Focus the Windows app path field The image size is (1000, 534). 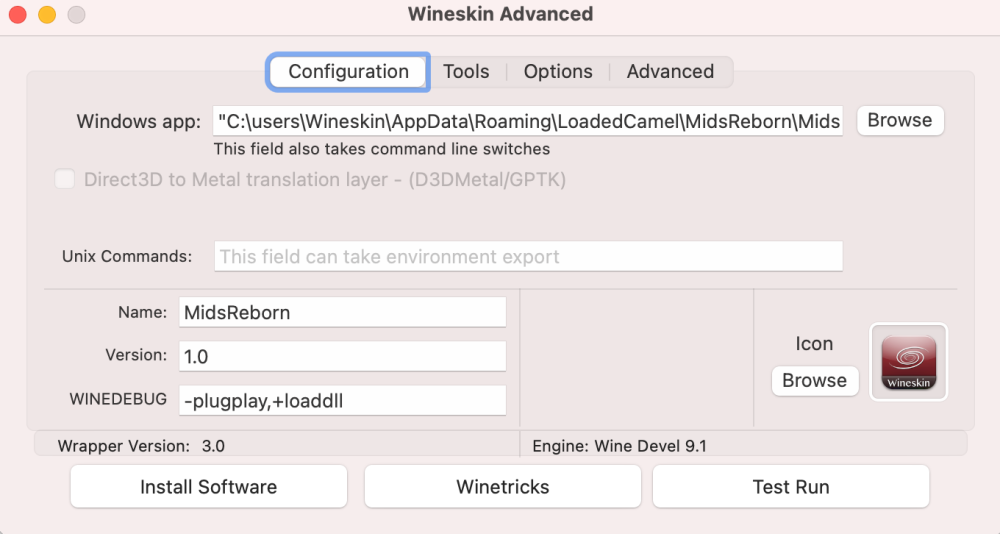[x=528, y=122]
